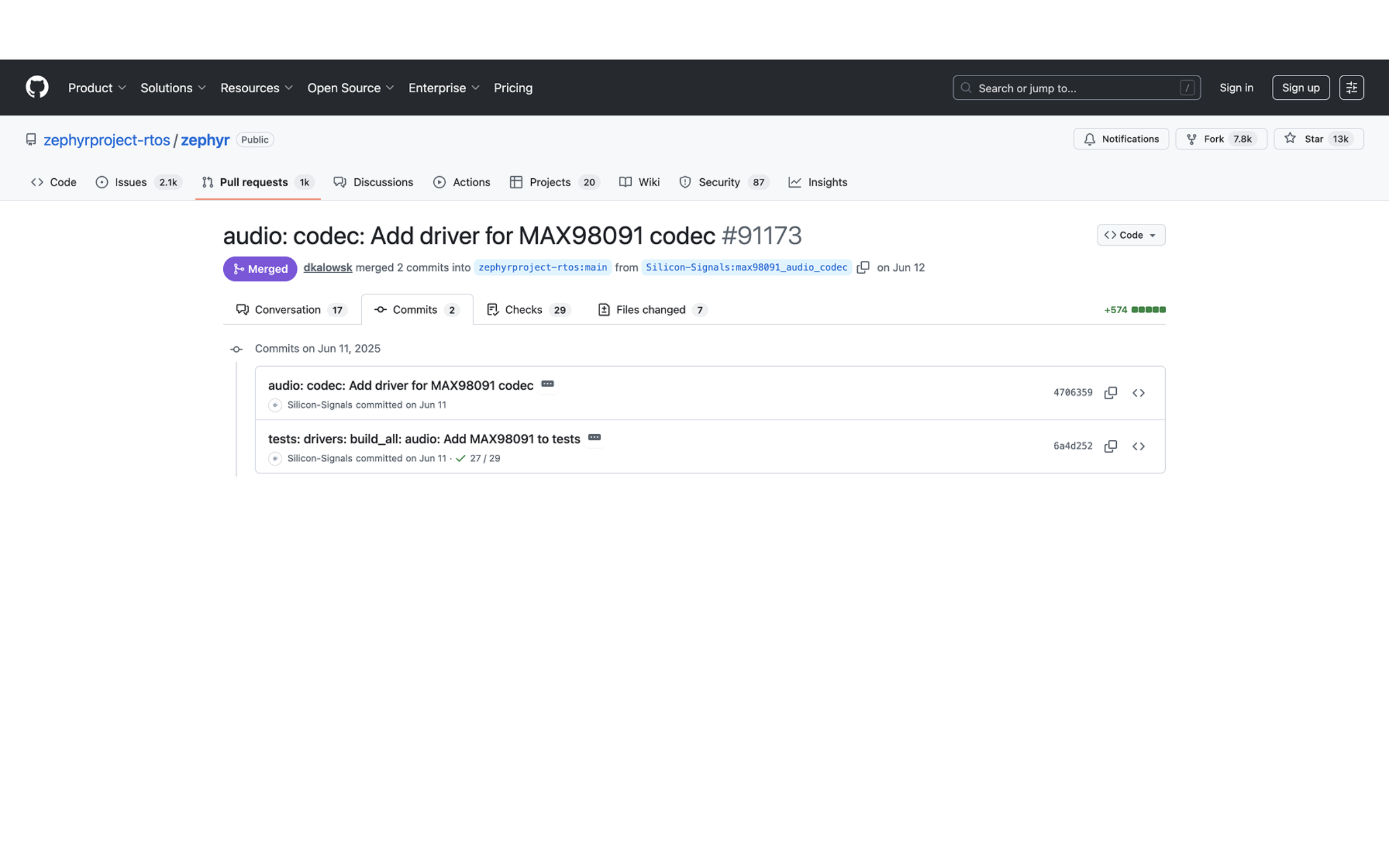Go to the Pricing page
Screen dimensions: 1389x868
(513, 88)
